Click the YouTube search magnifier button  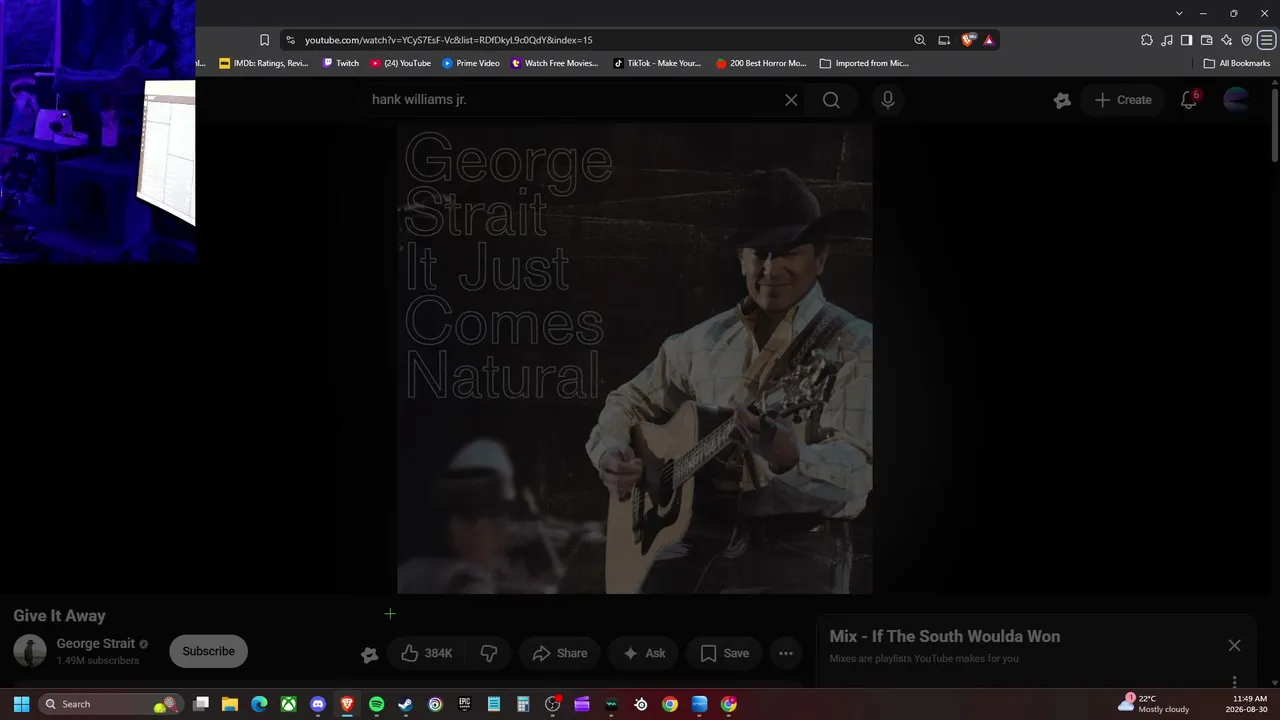pos(831,100)
